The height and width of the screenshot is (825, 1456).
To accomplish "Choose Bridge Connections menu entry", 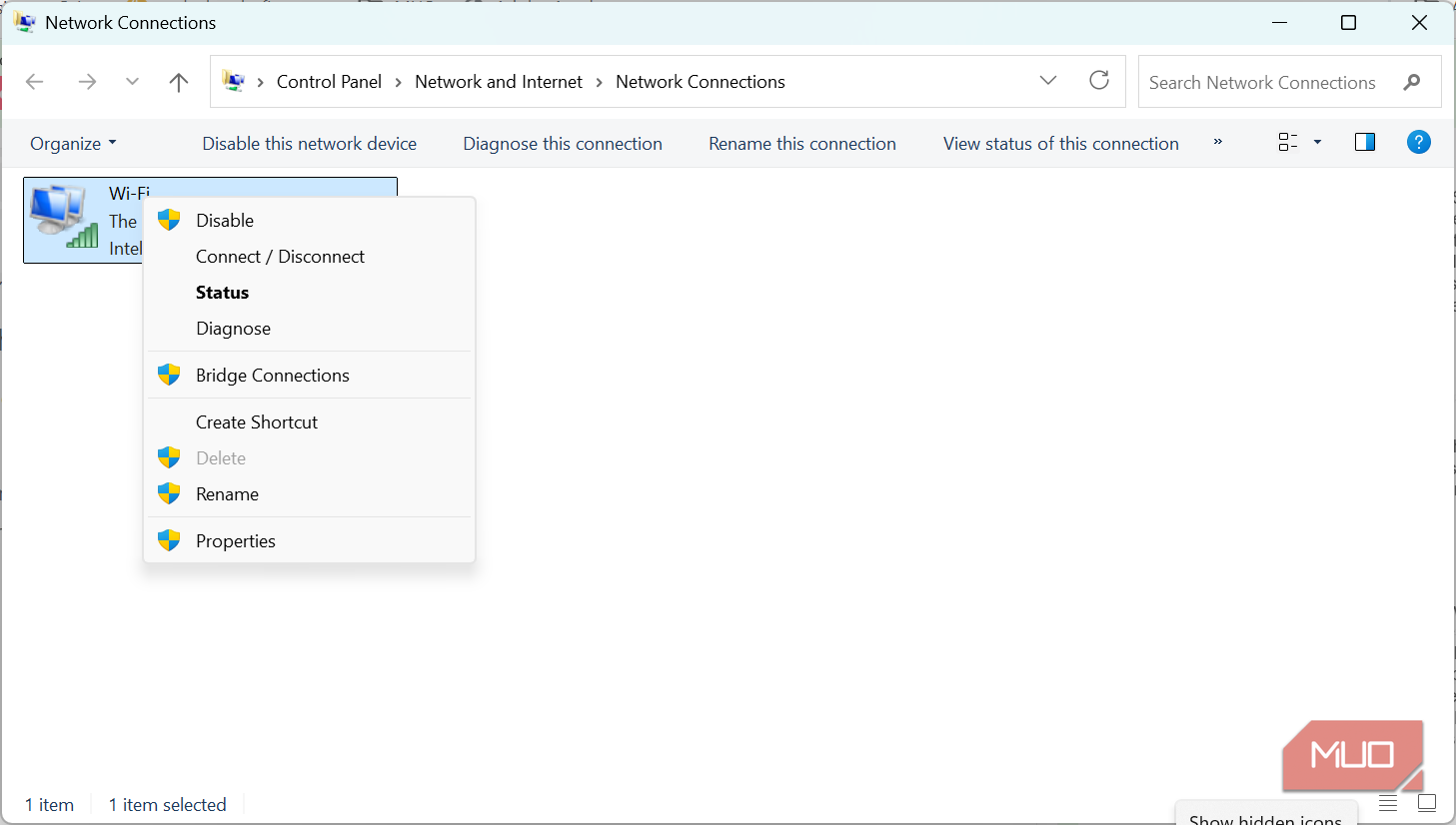I will (x=310, y=375).
